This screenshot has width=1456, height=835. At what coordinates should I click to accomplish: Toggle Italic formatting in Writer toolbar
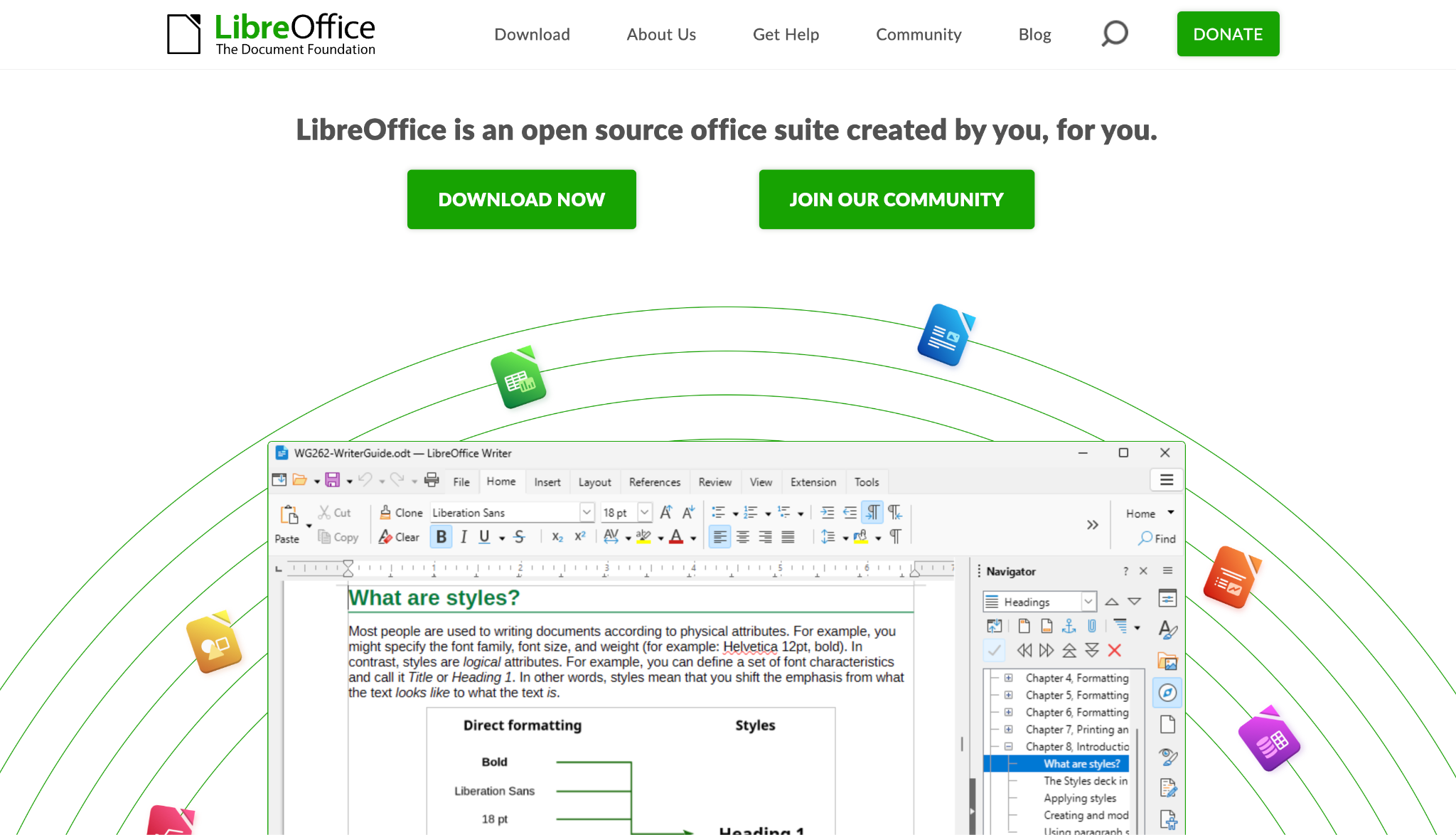[464, 537]
